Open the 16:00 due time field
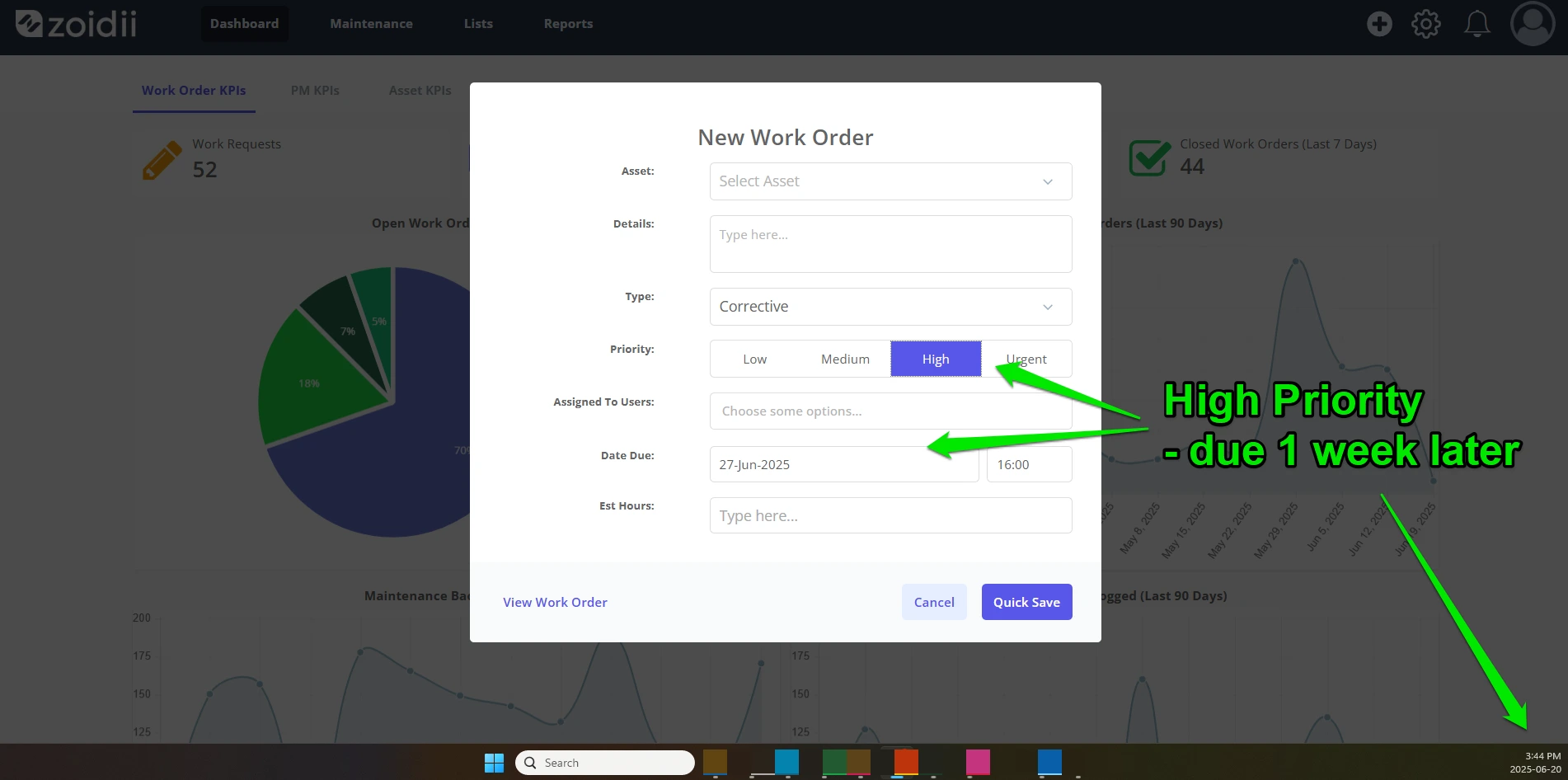 pos(1029,464)
